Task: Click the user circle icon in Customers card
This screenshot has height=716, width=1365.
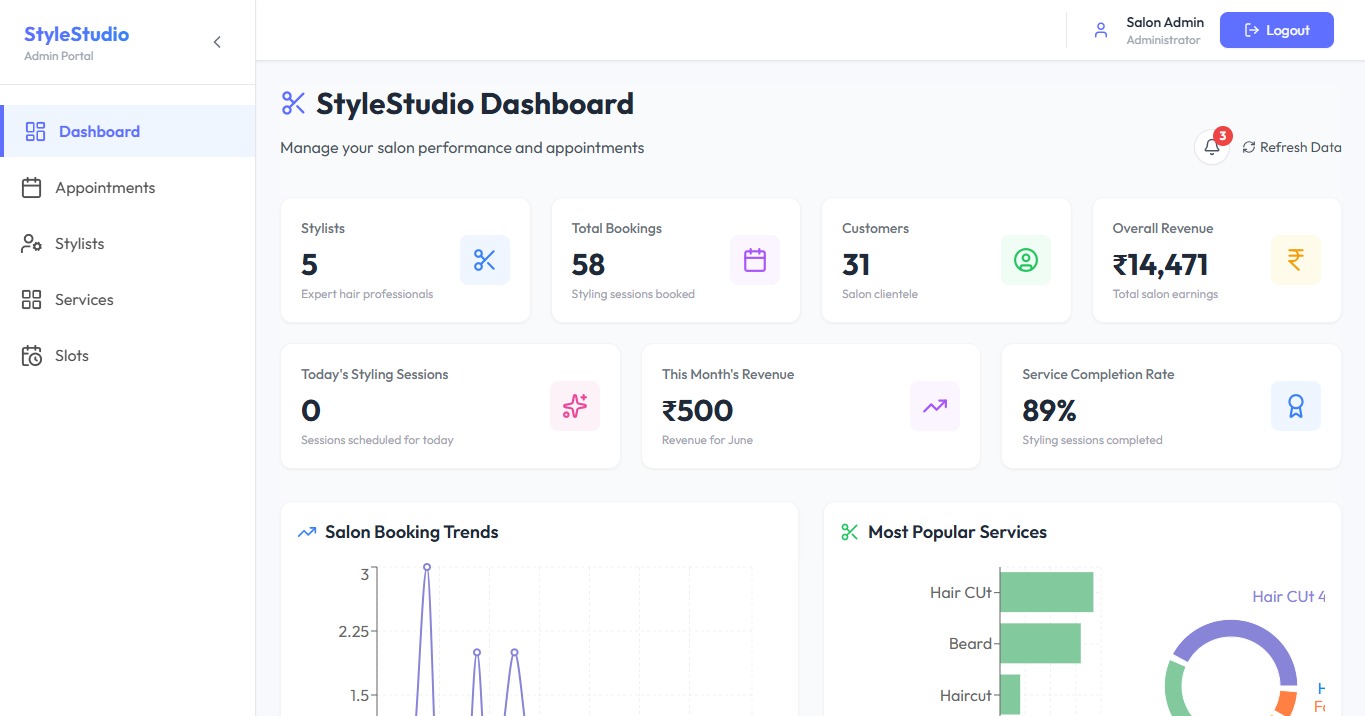Action: pos(1026,260)
